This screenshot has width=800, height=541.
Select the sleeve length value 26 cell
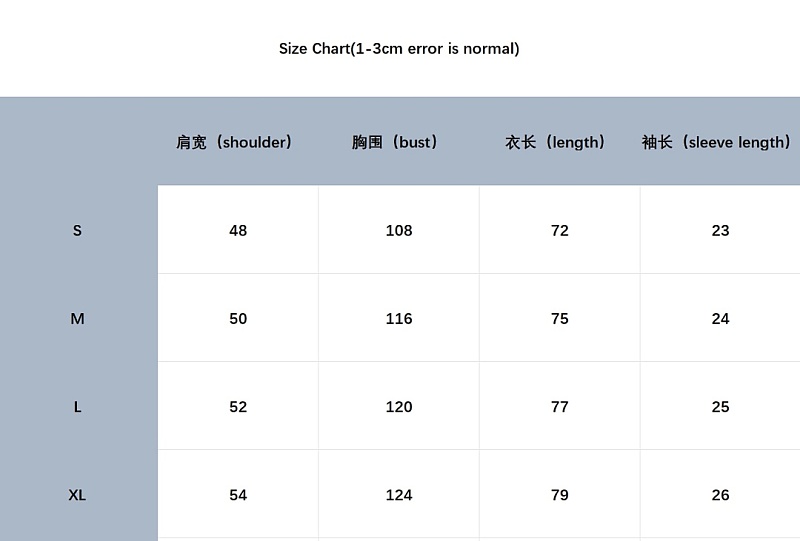coord(720,494)
